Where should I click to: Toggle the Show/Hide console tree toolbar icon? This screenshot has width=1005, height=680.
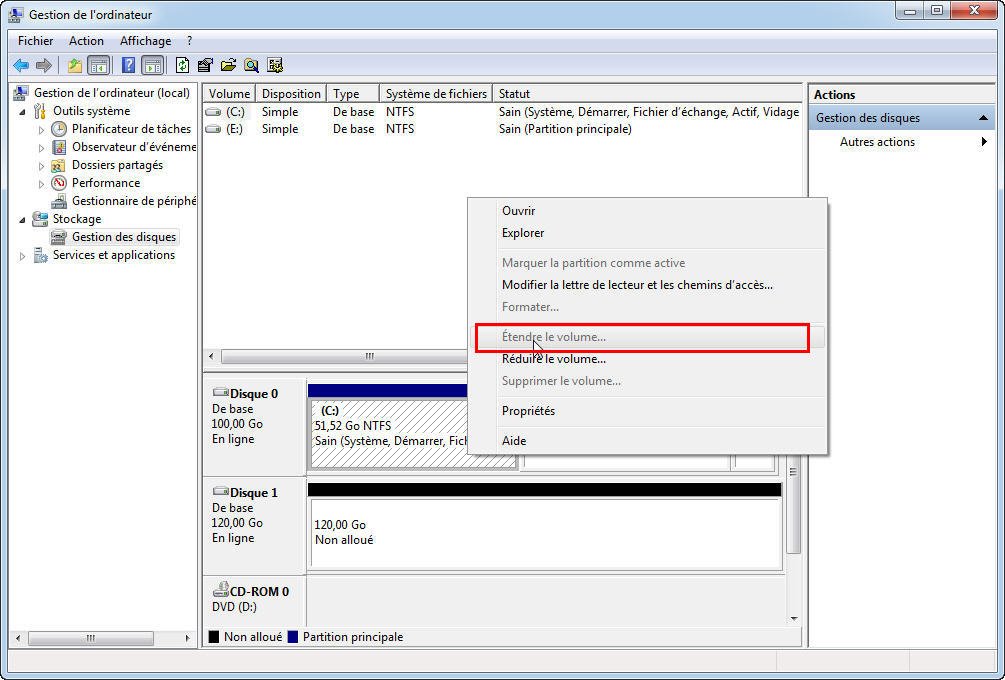click(98, 65)
